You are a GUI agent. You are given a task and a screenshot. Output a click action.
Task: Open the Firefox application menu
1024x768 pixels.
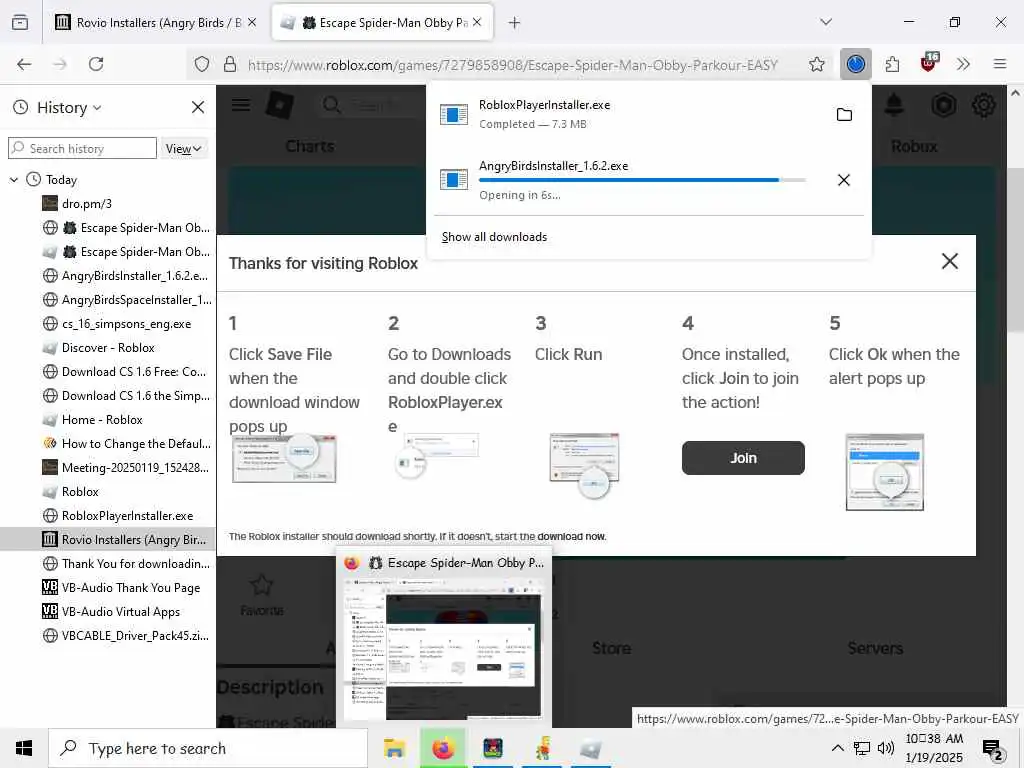click(x=1000, y=64)
